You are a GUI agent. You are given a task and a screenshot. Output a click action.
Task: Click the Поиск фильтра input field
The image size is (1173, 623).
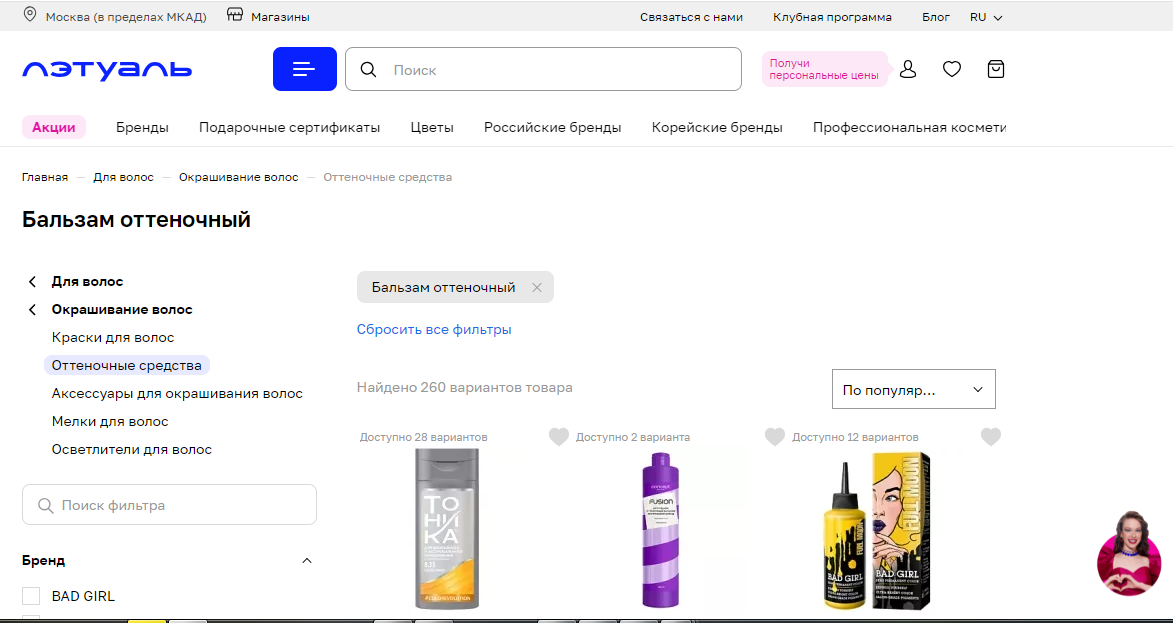click(x=170, y=505)
